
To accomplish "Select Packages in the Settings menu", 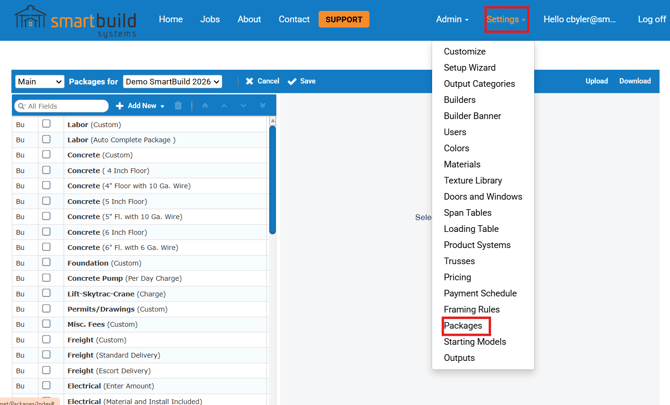I will (x=463, y=326).
